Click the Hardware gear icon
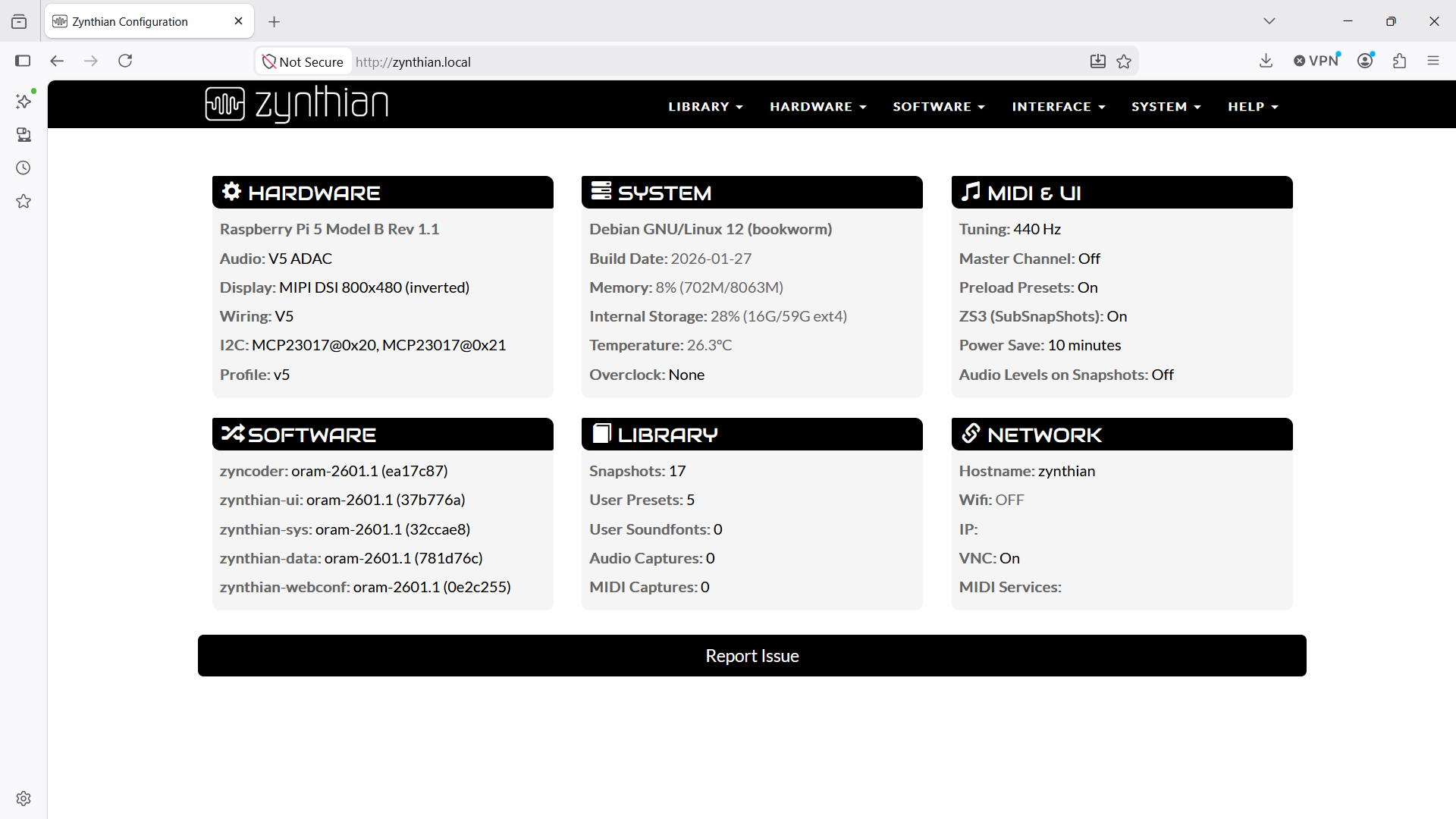This screenshot has height=819, width=1456. click(232, 191)
